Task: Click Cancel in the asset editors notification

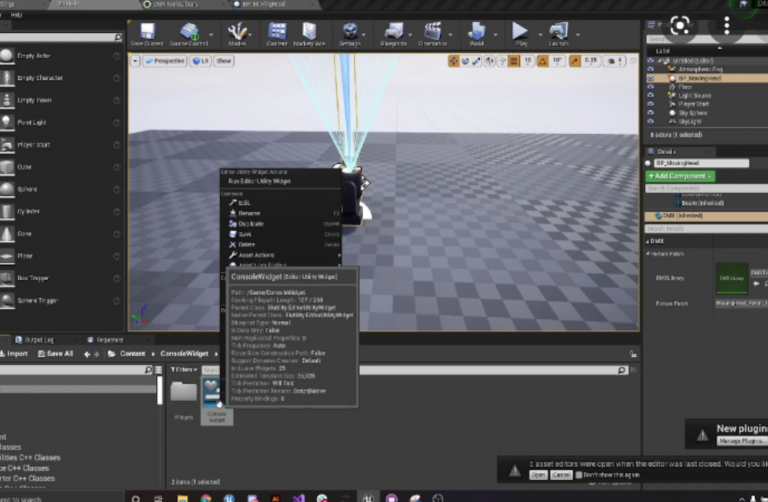Action: (x=561, y=475)
